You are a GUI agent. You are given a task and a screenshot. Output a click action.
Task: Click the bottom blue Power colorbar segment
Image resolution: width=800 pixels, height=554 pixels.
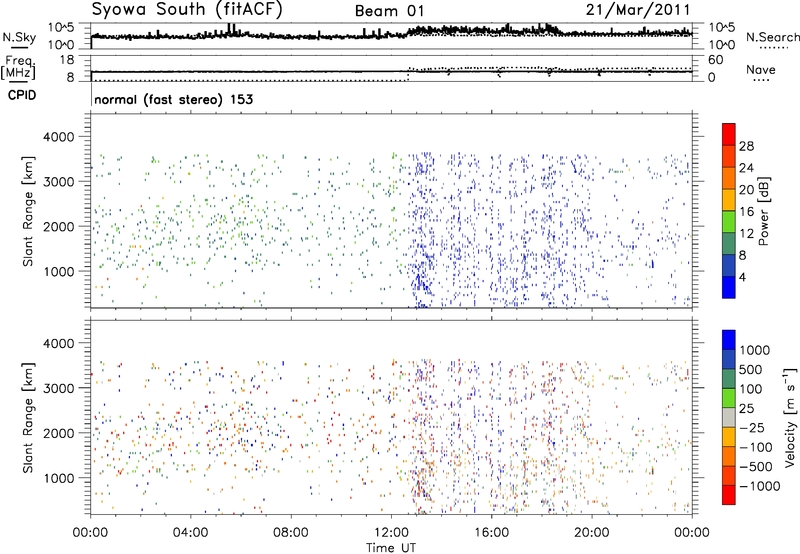729,287
